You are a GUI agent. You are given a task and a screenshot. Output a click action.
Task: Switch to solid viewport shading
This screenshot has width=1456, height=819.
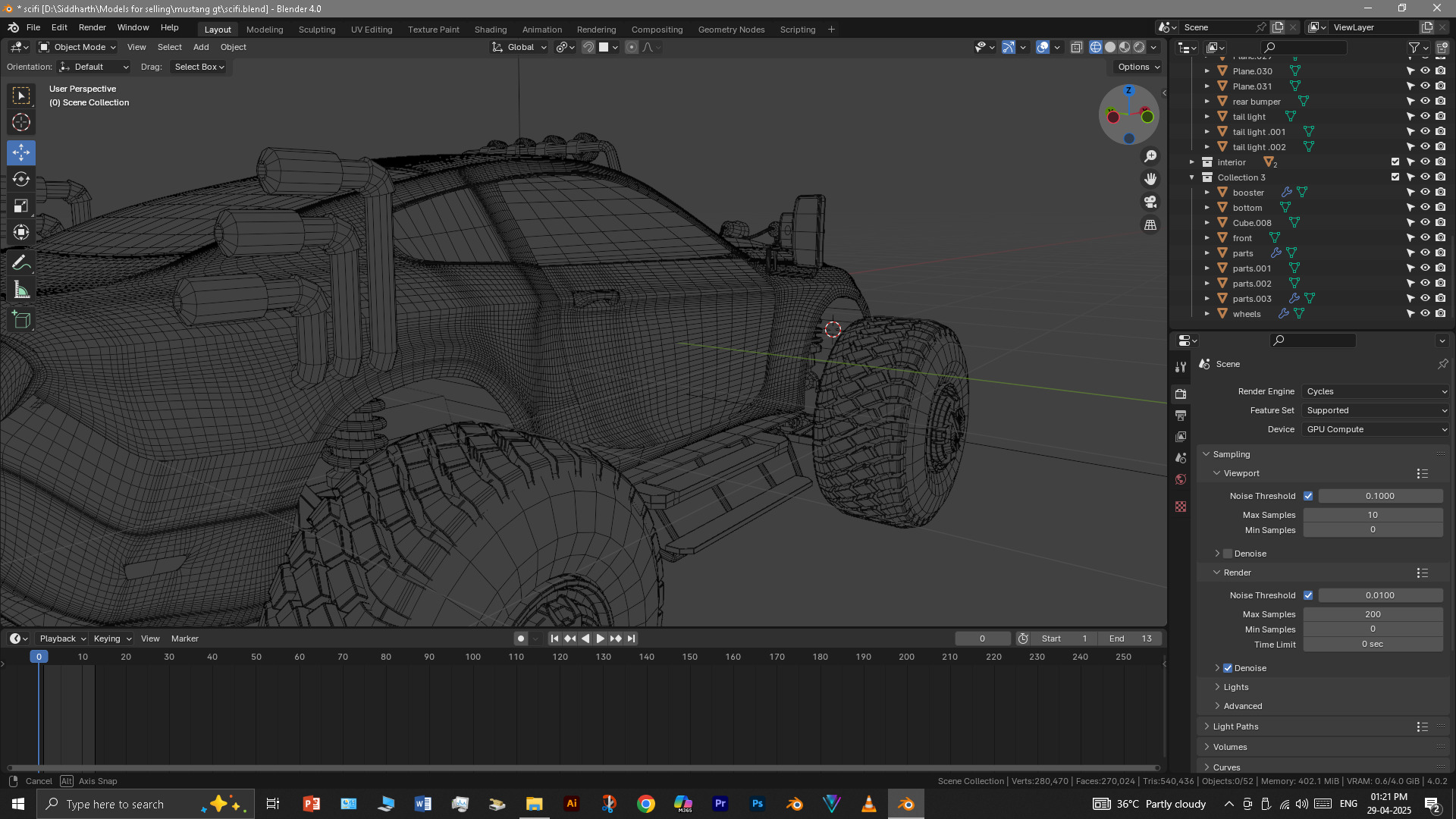1110,47
